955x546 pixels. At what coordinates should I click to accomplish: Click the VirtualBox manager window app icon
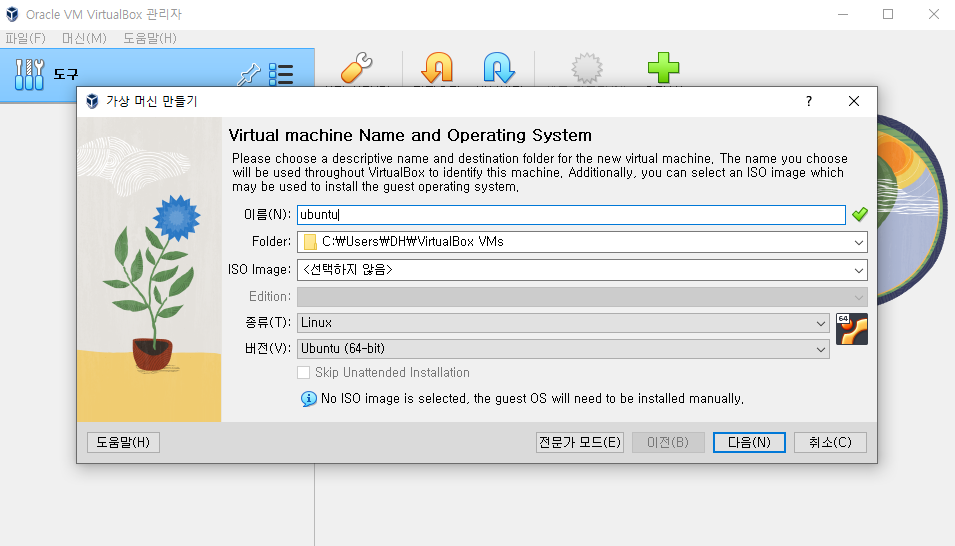pyautogui.click(x=12, y=14)
